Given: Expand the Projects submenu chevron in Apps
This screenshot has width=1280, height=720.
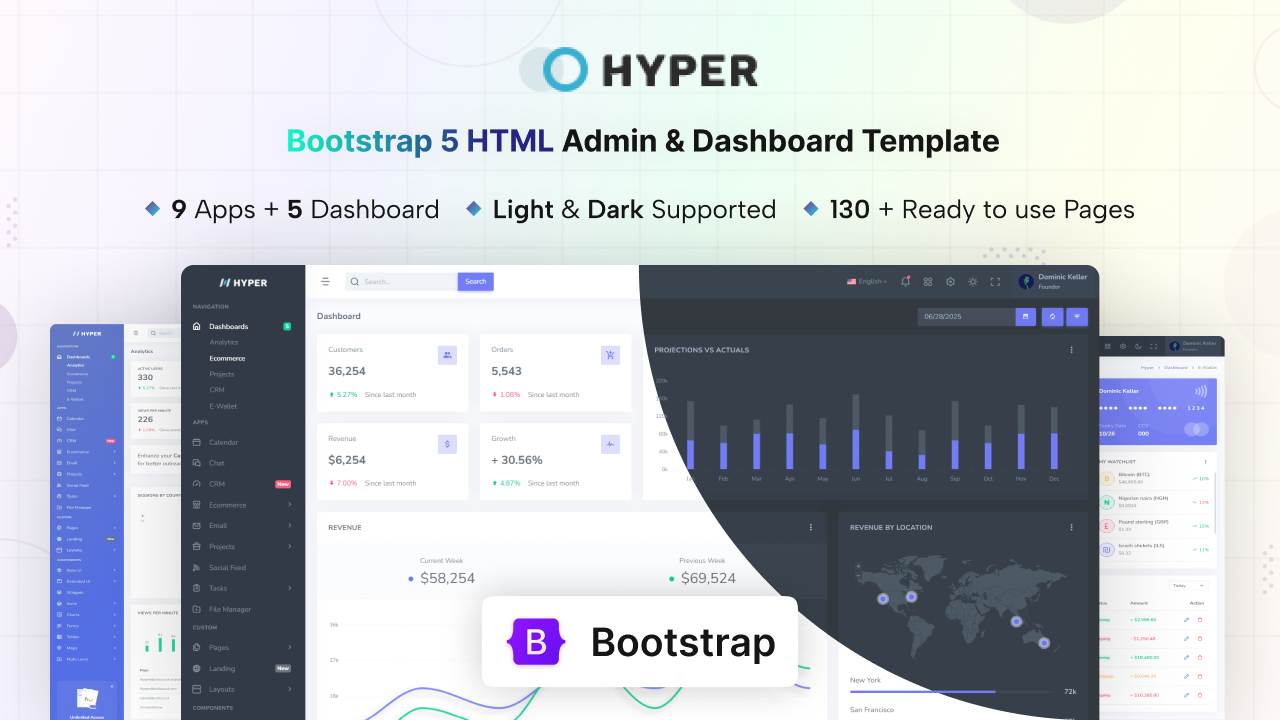Looking at the screenshot, I should 290,547.
